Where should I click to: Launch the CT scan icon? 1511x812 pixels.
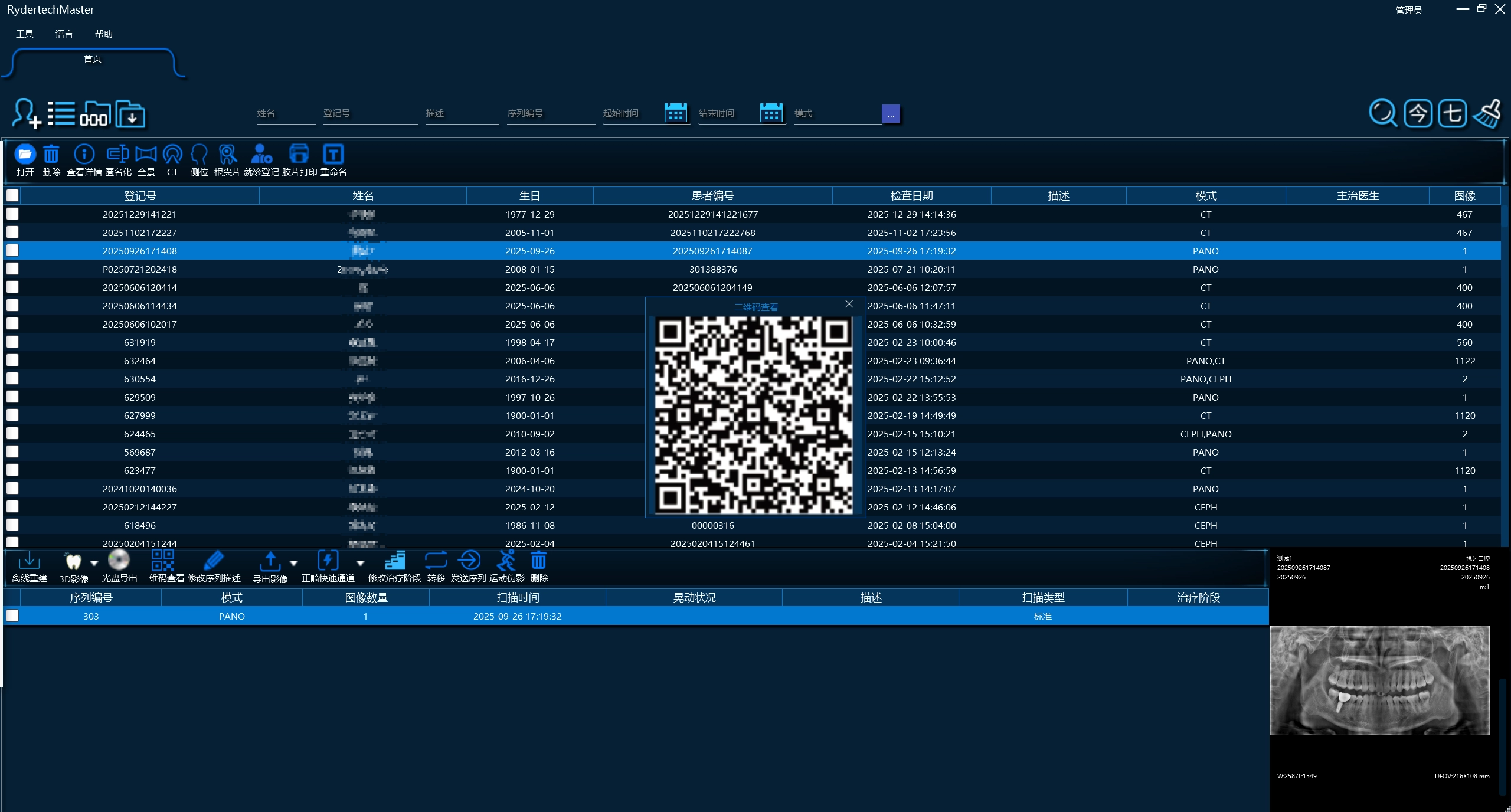pyautogui.click(x=172, y=154)
